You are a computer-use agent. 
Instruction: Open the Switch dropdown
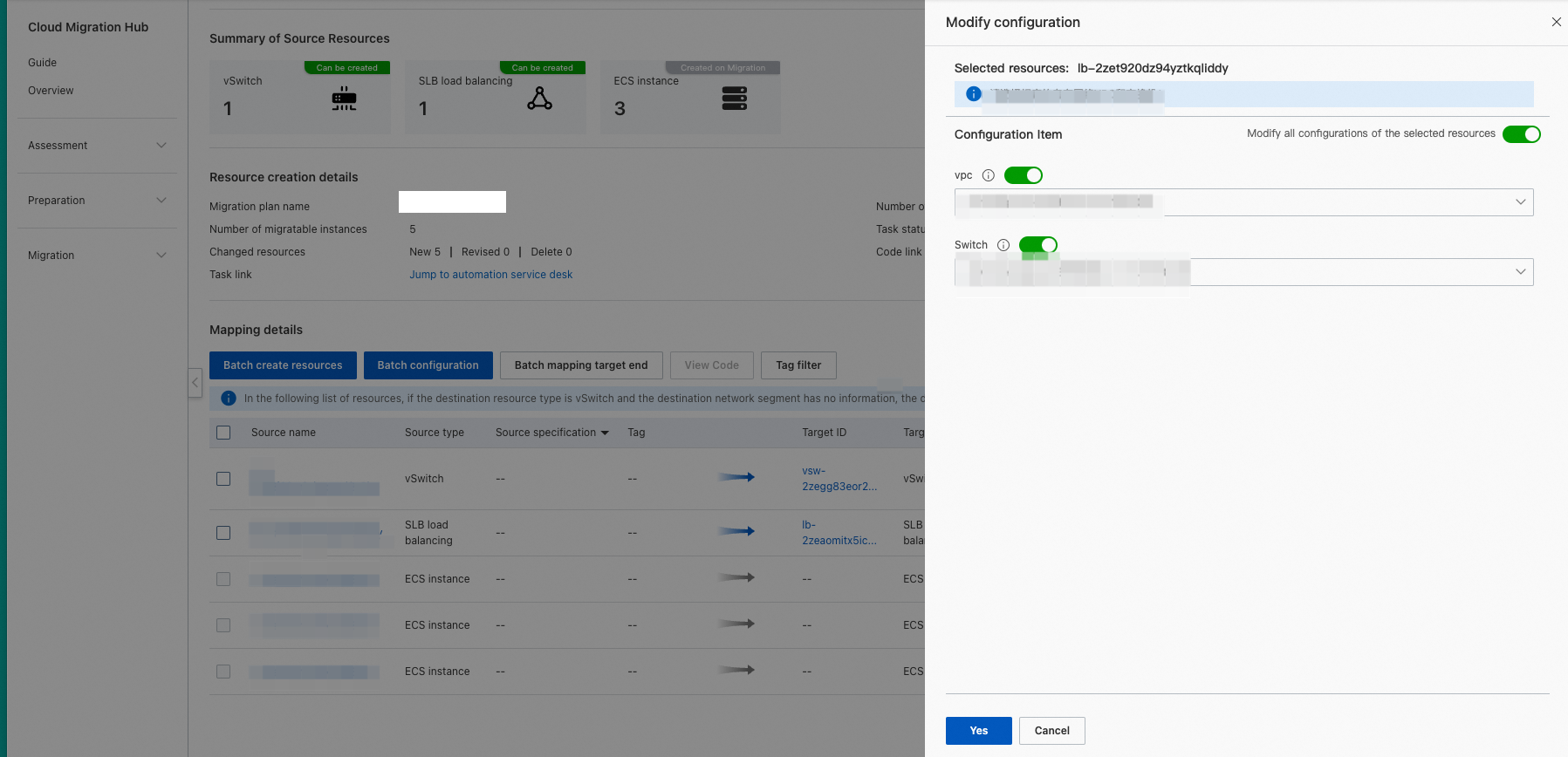point(1244,272)
